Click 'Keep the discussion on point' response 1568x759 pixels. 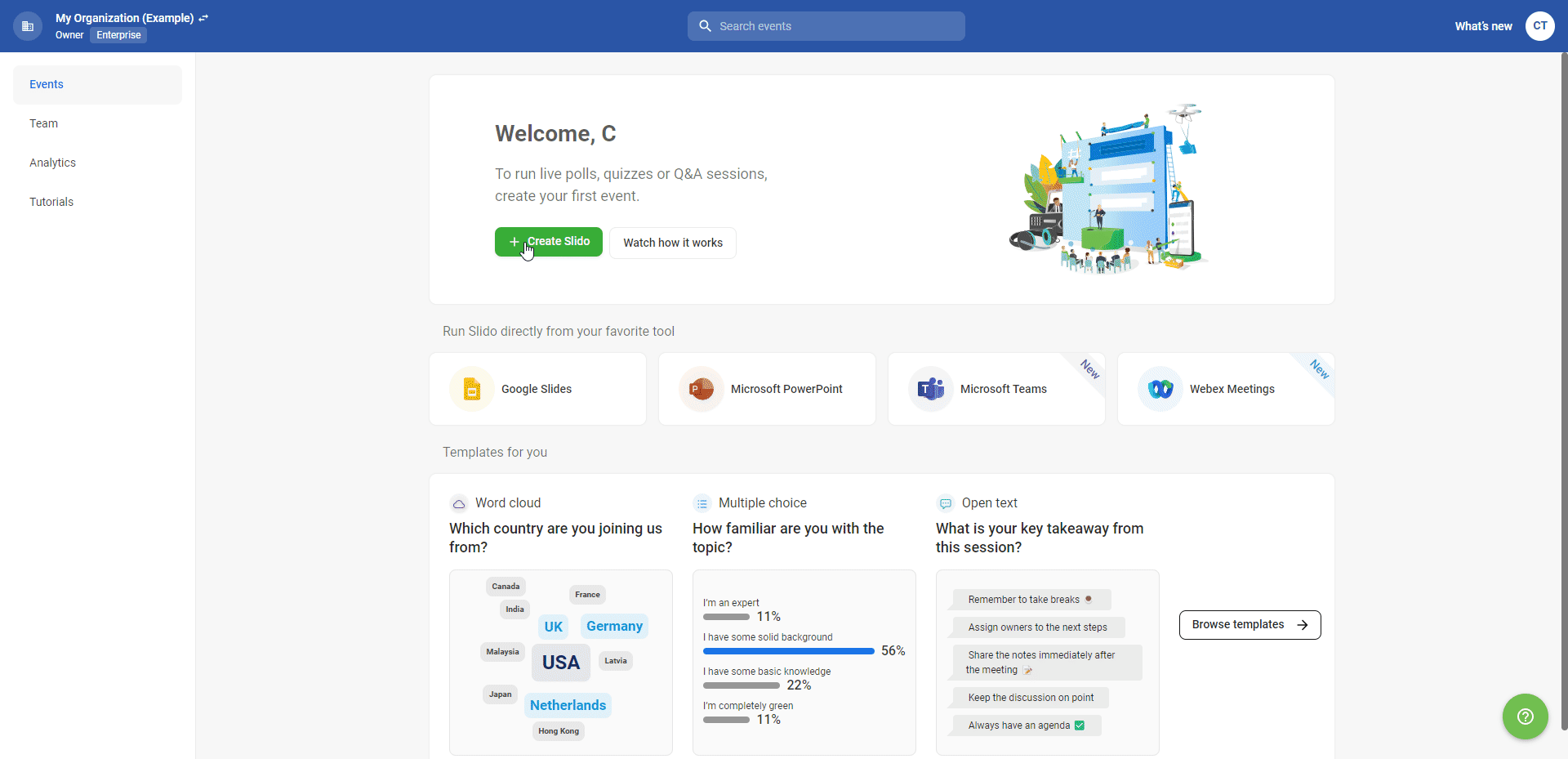click(x=1031, y=698)
